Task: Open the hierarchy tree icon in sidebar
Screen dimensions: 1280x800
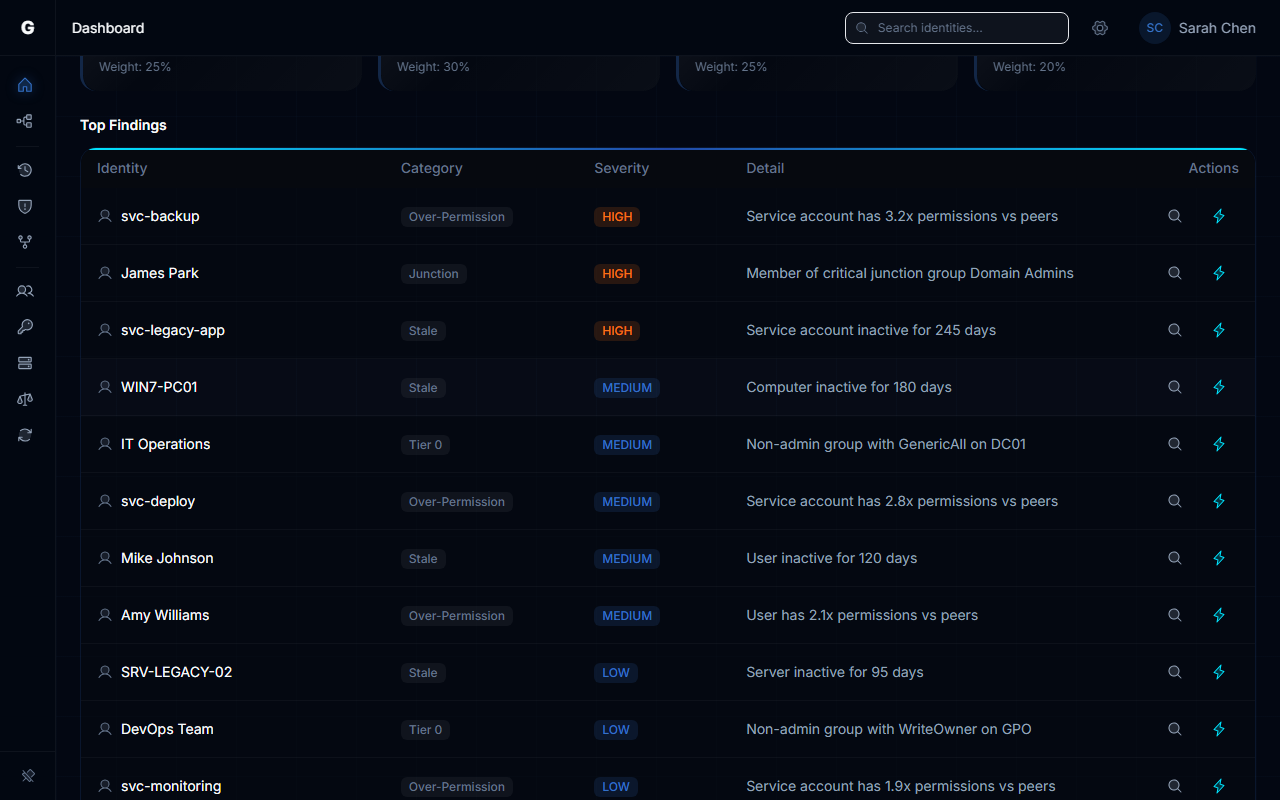Action: click(25, 121)
